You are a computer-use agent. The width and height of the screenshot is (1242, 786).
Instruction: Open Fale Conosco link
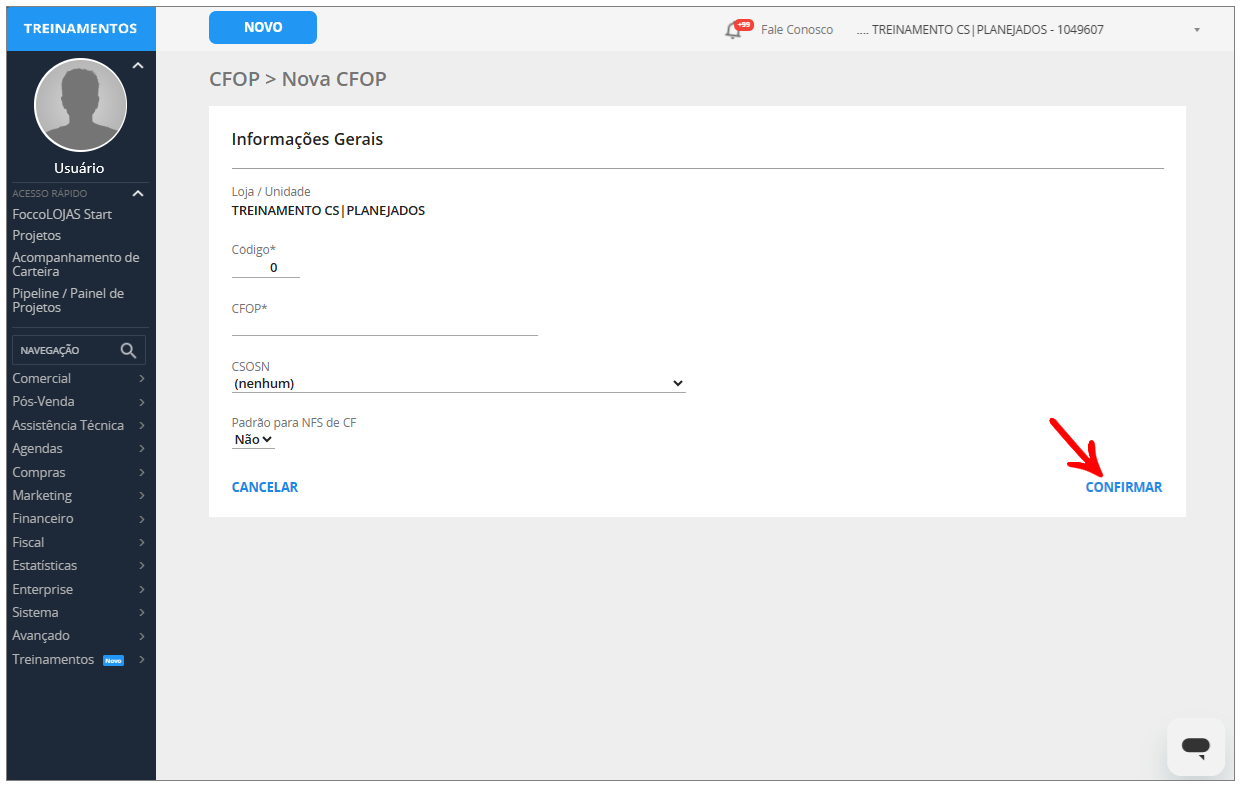click(797, 30)
